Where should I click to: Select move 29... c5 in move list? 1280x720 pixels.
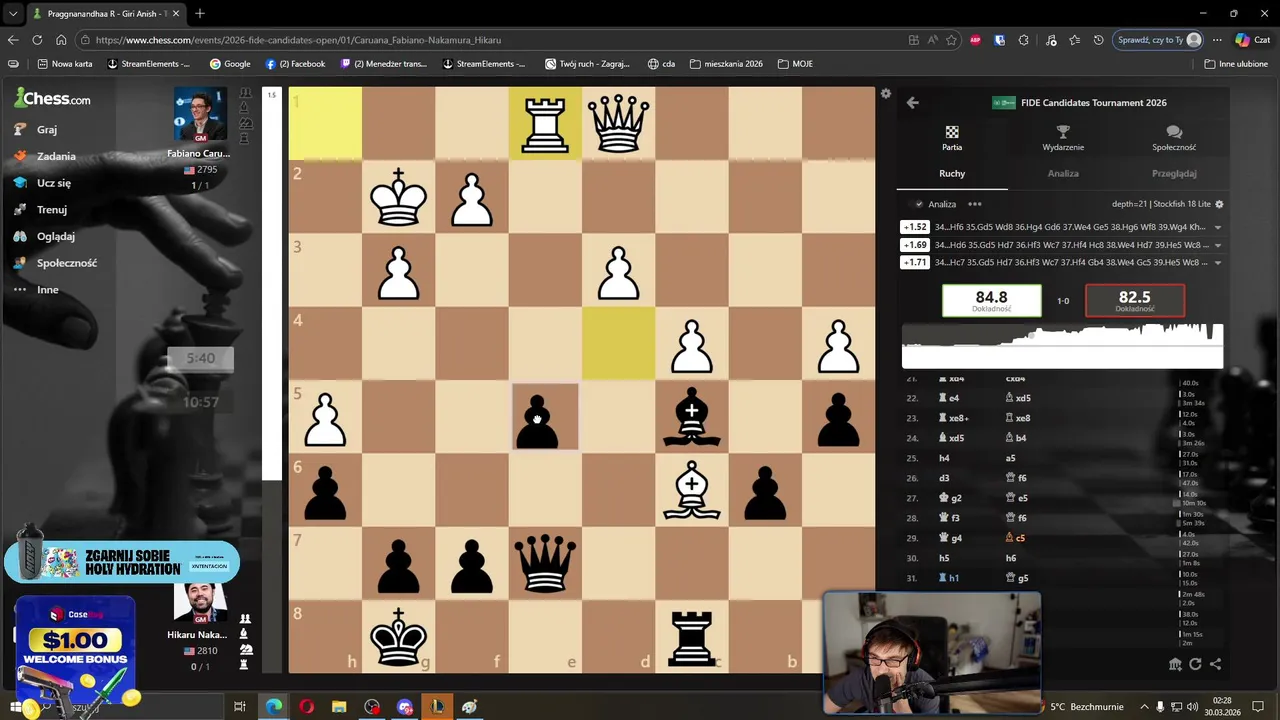coord(1016,538)
